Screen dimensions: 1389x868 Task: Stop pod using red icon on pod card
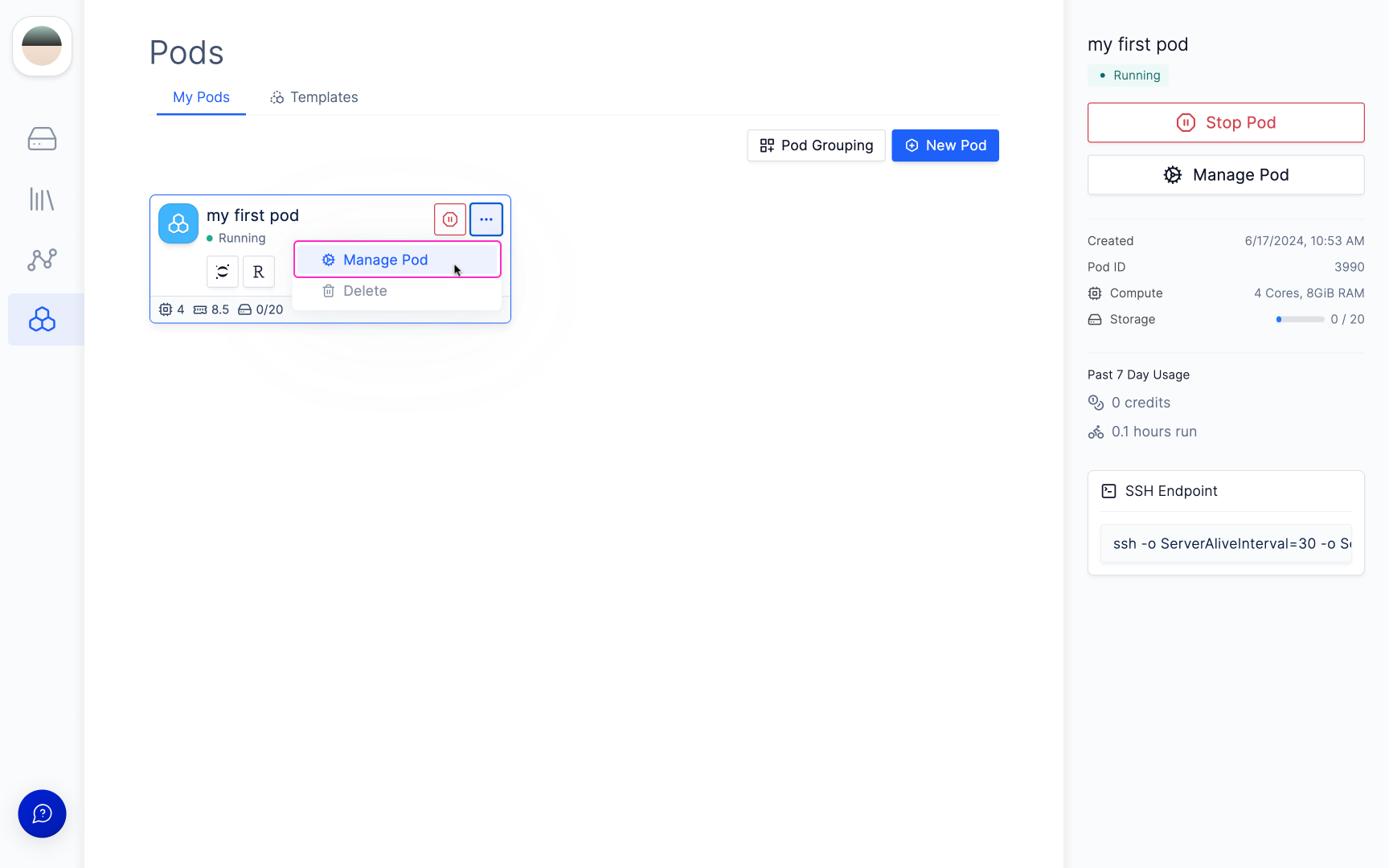pyautogui.click(x=450, y=219)
